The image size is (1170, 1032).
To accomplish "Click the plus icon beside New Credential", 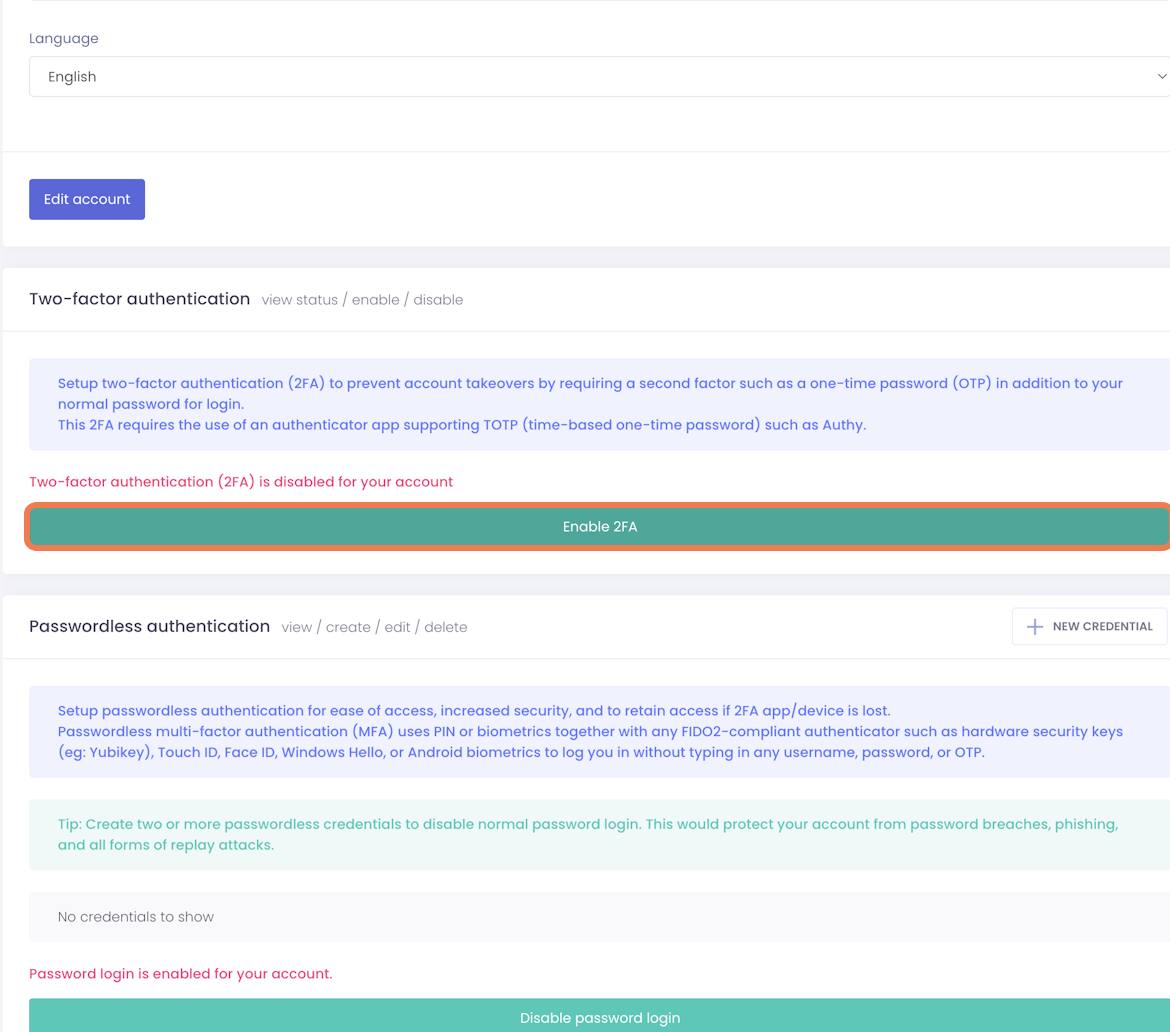I will (x=1035, y=627).
